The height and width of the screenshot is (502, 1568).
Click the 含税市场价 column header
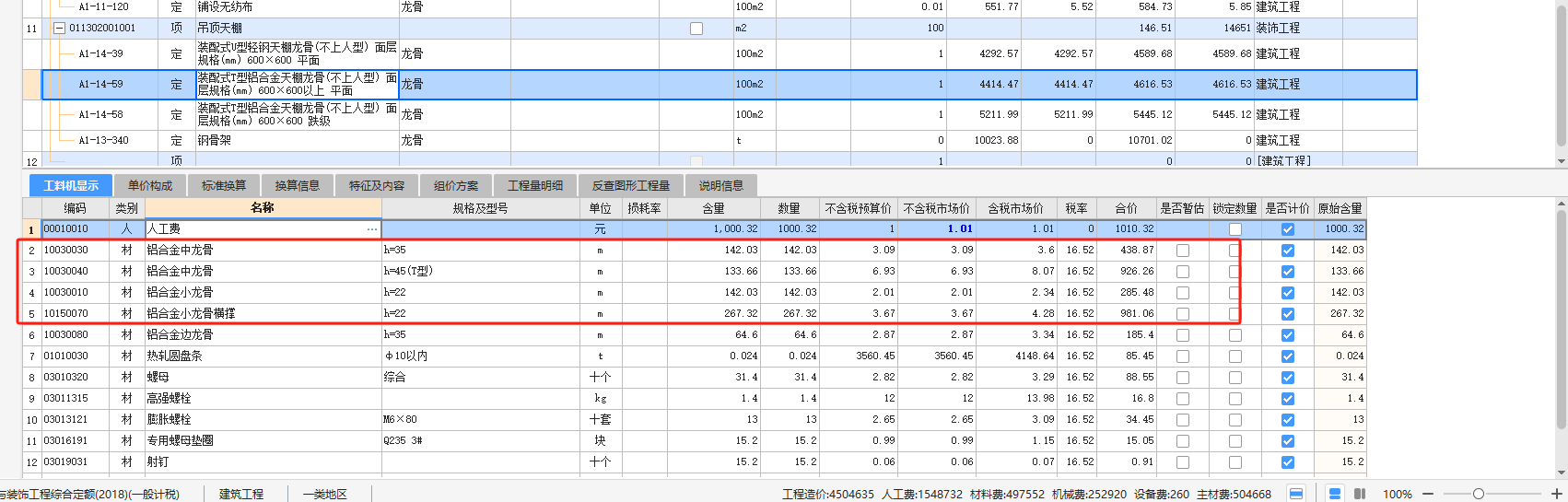(1016, 208)
